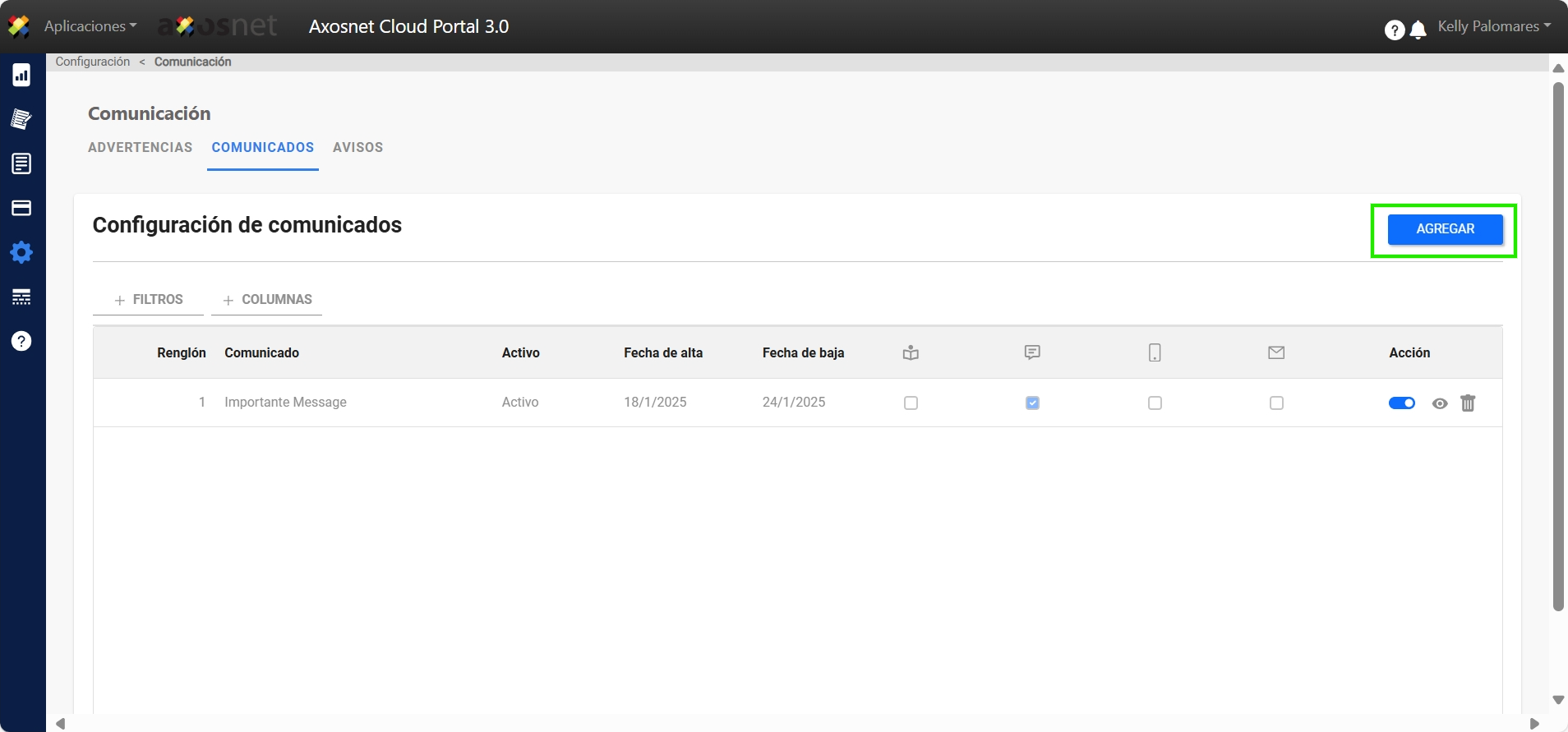Open the list report icon in sidebar
Image resolution: width=1568 pixels, height=732 pixels.
21,163
